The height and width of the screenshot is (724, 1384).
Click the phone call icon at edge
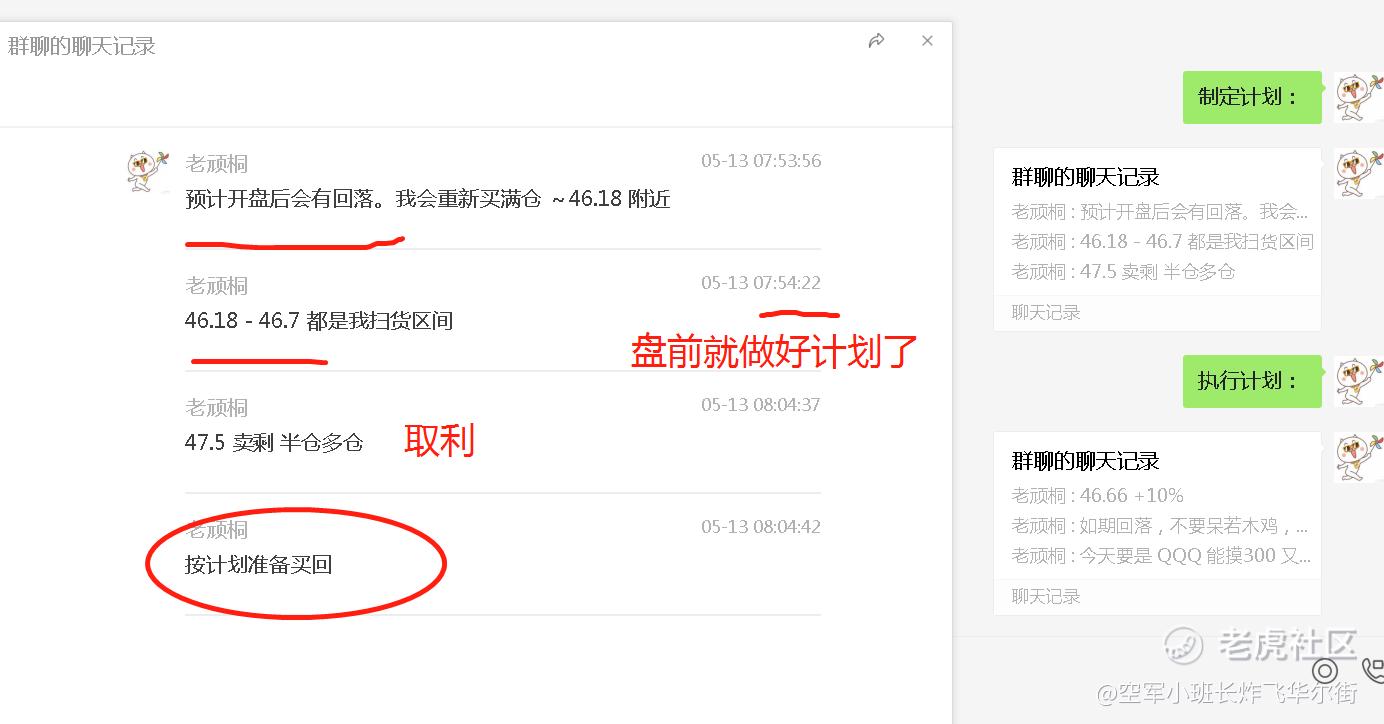[x=1375, y=671]
